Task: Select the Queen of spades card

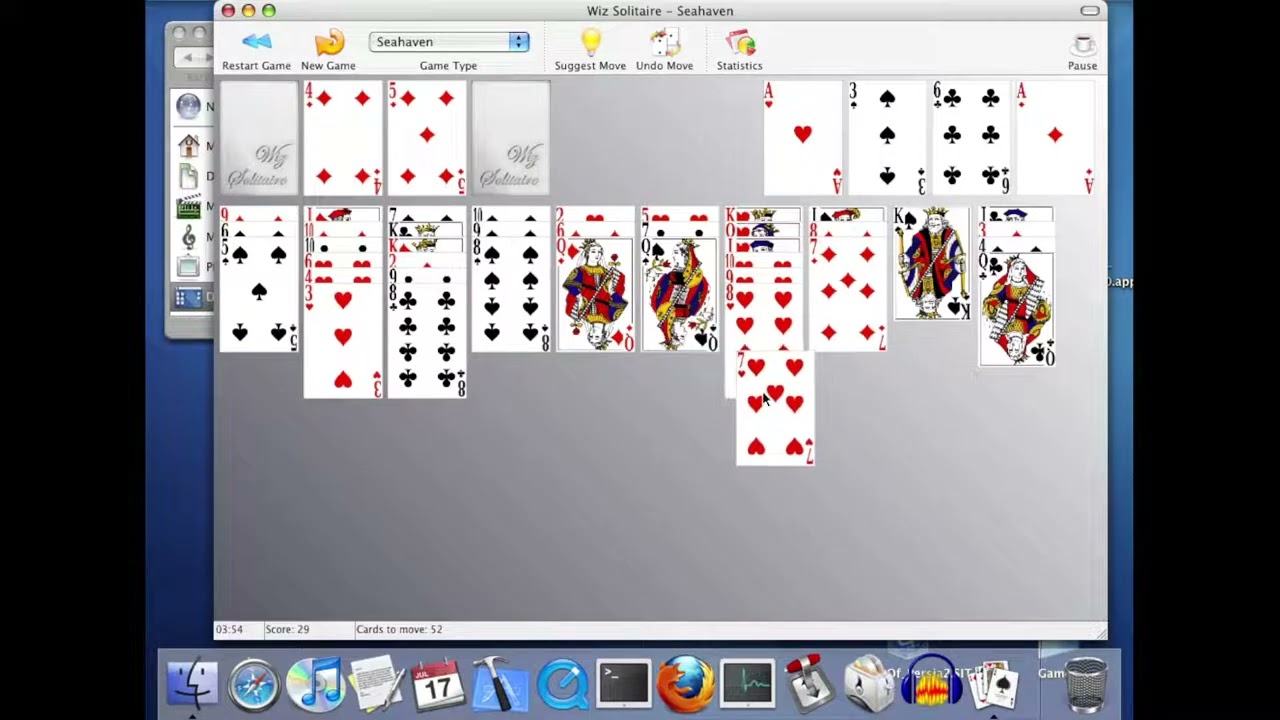Action: point(679,295)
